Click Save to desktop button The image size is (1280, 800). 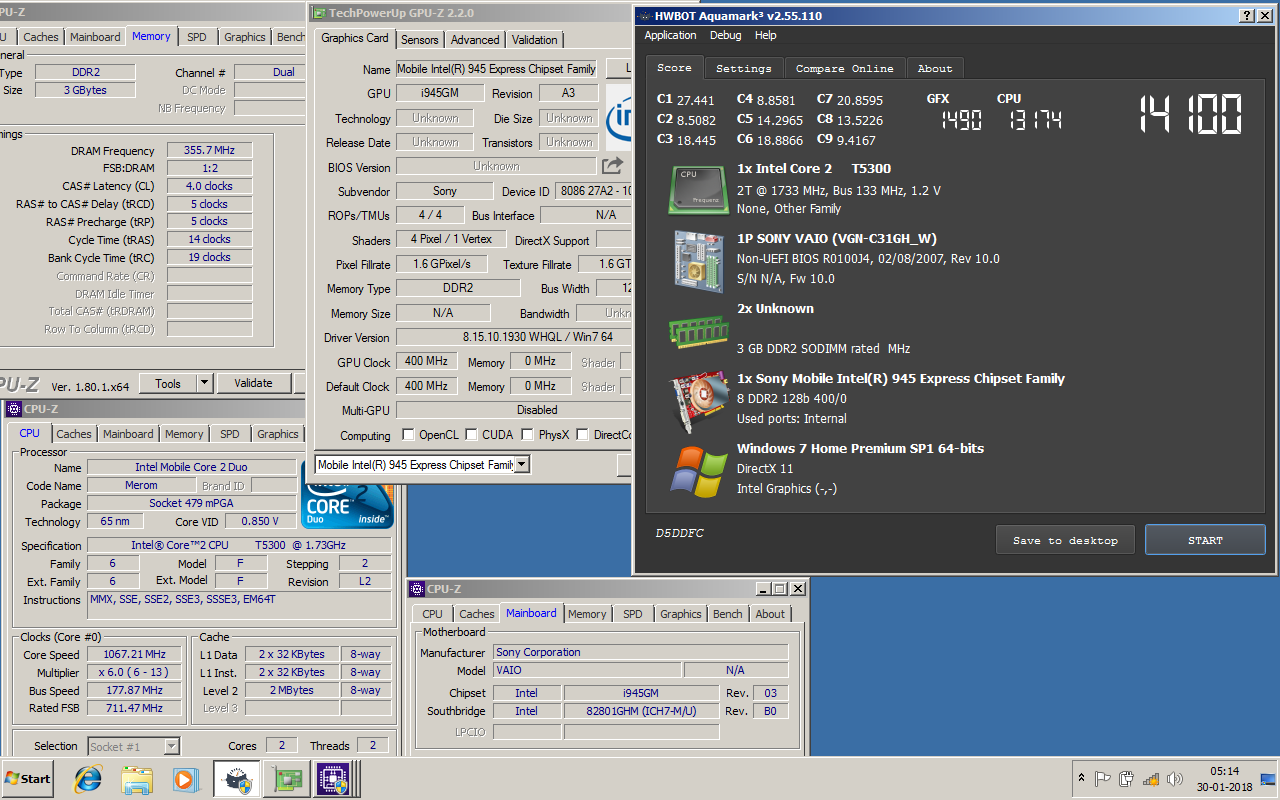tap(1065, 540)
